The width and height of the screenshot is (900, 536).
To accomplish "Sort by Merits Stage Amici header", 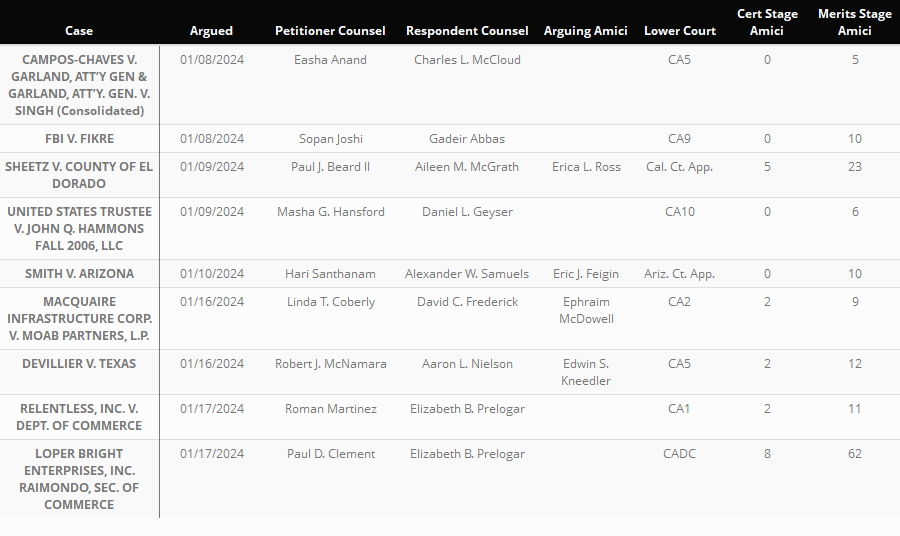I will [x=855, y=23].
